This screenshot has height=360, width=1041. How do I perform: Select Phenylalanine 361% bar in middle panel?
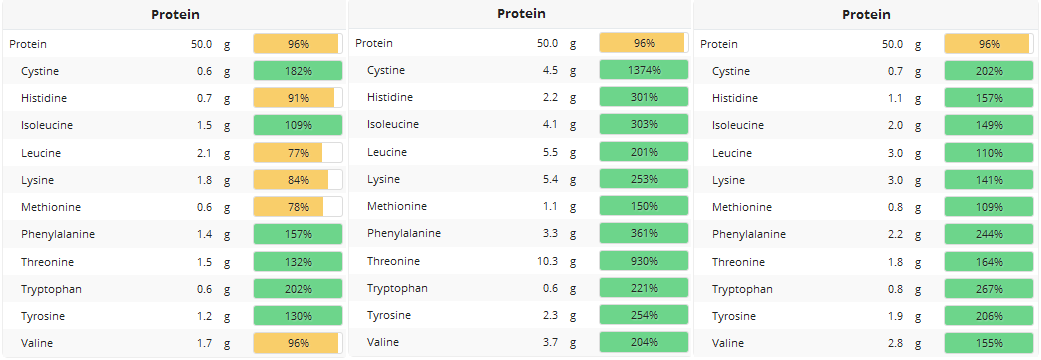644,233
